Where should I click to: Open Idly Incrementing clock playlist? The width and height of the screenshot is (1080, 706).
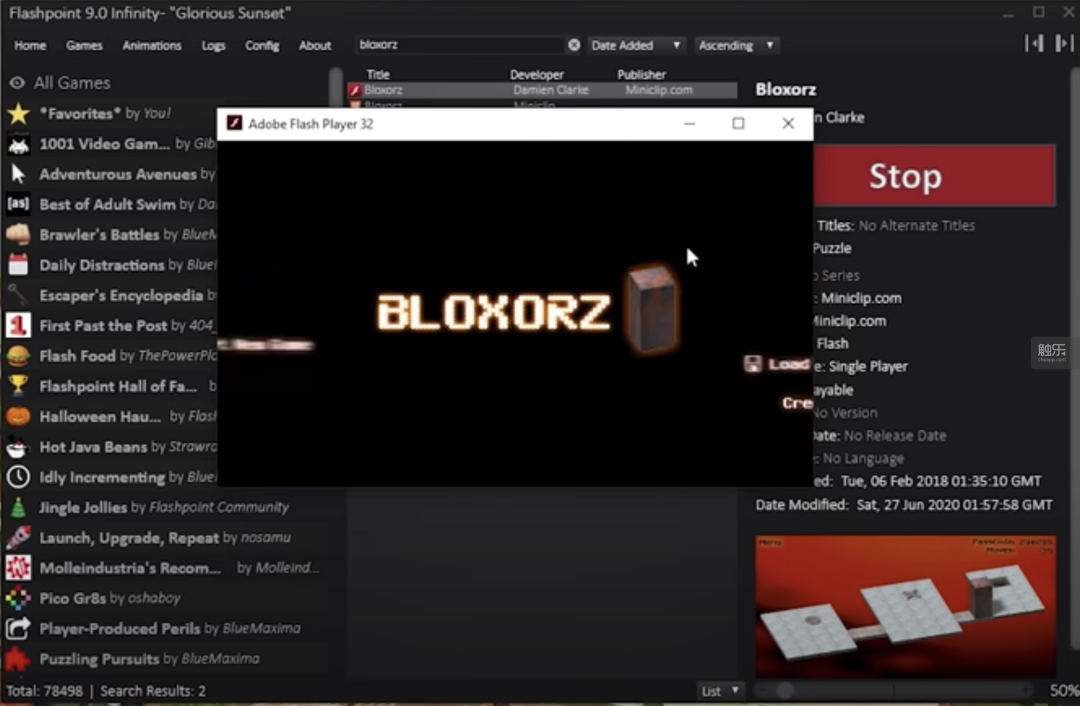coord(110,477)
